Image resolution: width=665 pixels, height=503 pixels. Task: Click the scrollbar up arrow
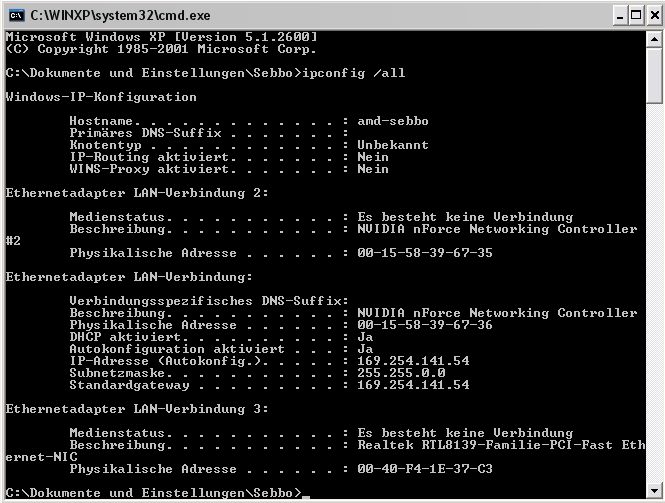654,39
